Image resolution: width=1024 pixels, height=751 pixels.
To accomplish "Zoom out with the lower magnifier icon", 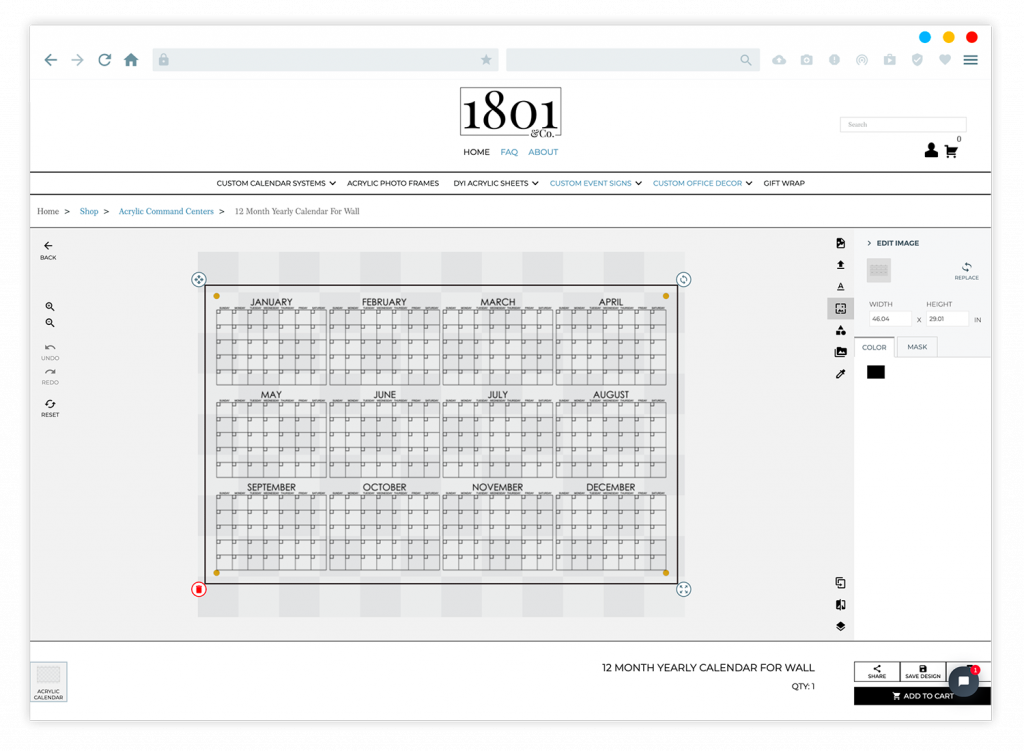I will coord(50,323).
